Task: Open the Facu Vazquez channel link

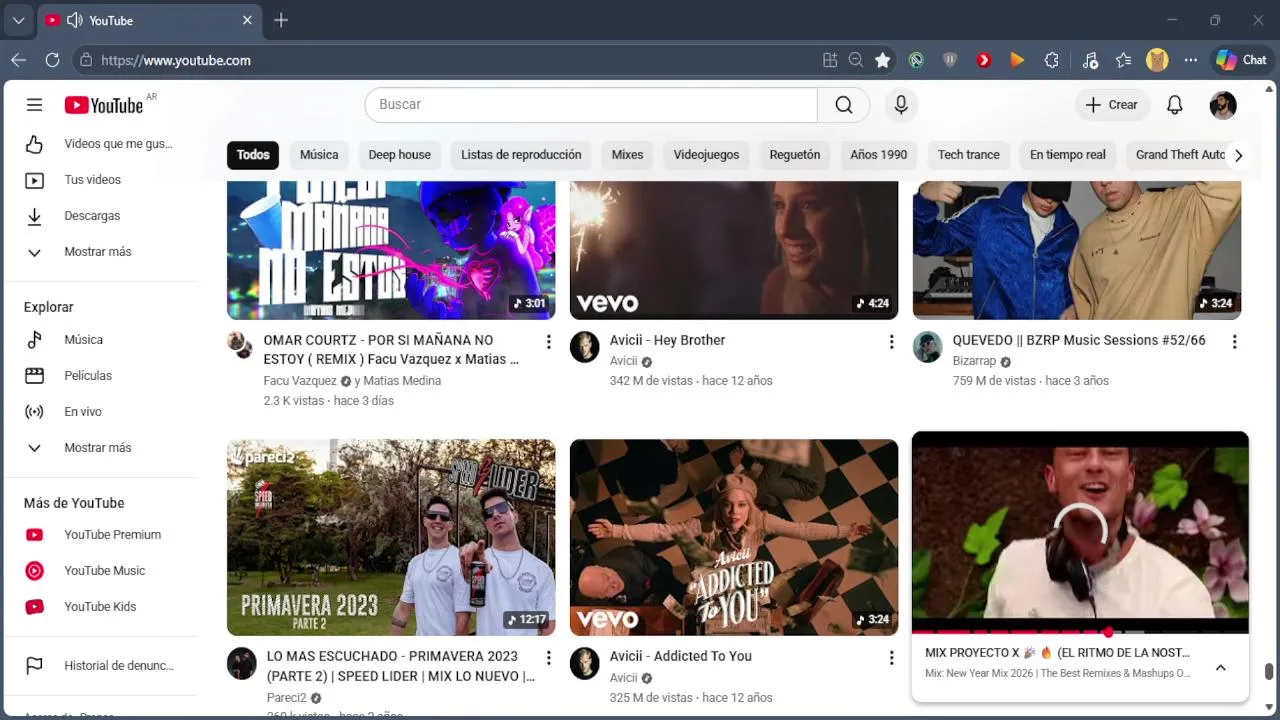Action: click(300, 381)
